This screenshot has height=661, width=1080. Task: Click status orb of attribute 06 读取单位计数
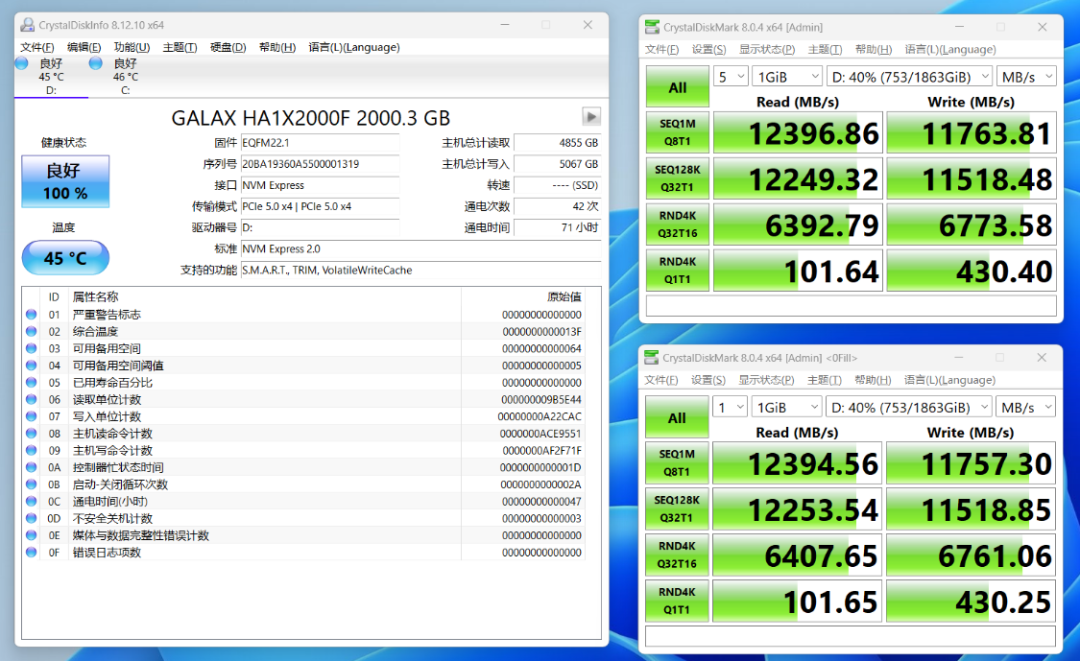(31, 399)
